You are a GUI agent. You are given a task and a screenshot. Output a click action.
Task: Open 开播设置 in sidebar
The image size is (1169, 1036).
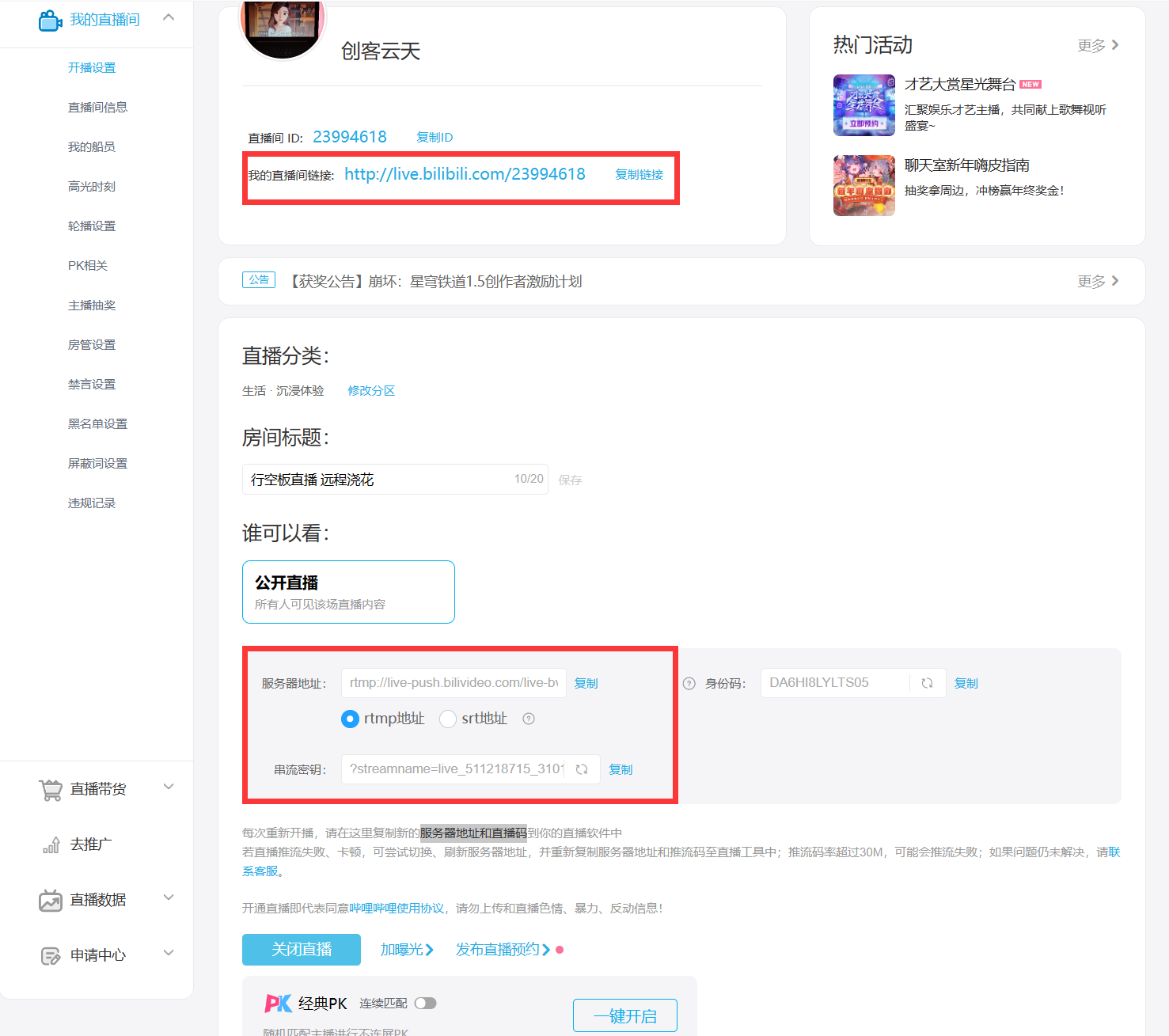pos(92,67)
